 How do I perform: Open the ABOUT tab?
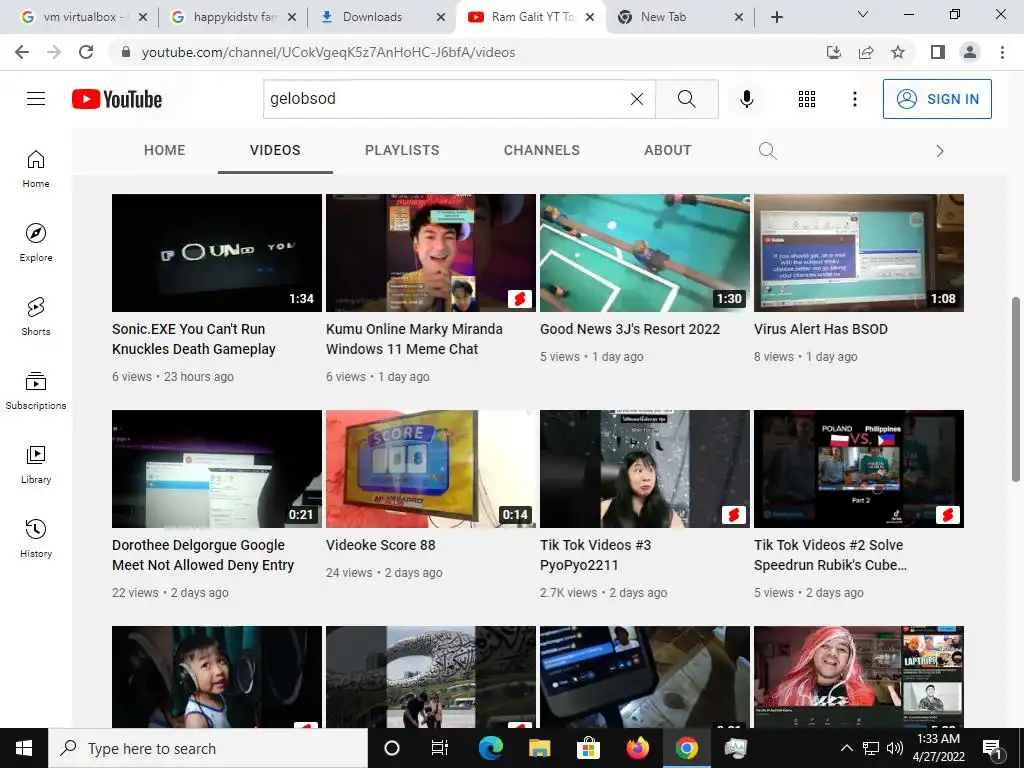click(667, 150)
